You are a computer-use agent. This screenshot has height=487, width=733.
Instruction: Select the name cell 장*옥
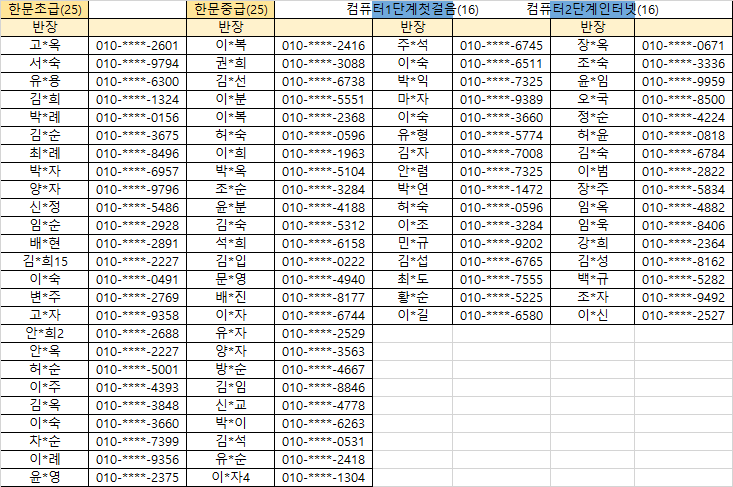coord(592,45)
